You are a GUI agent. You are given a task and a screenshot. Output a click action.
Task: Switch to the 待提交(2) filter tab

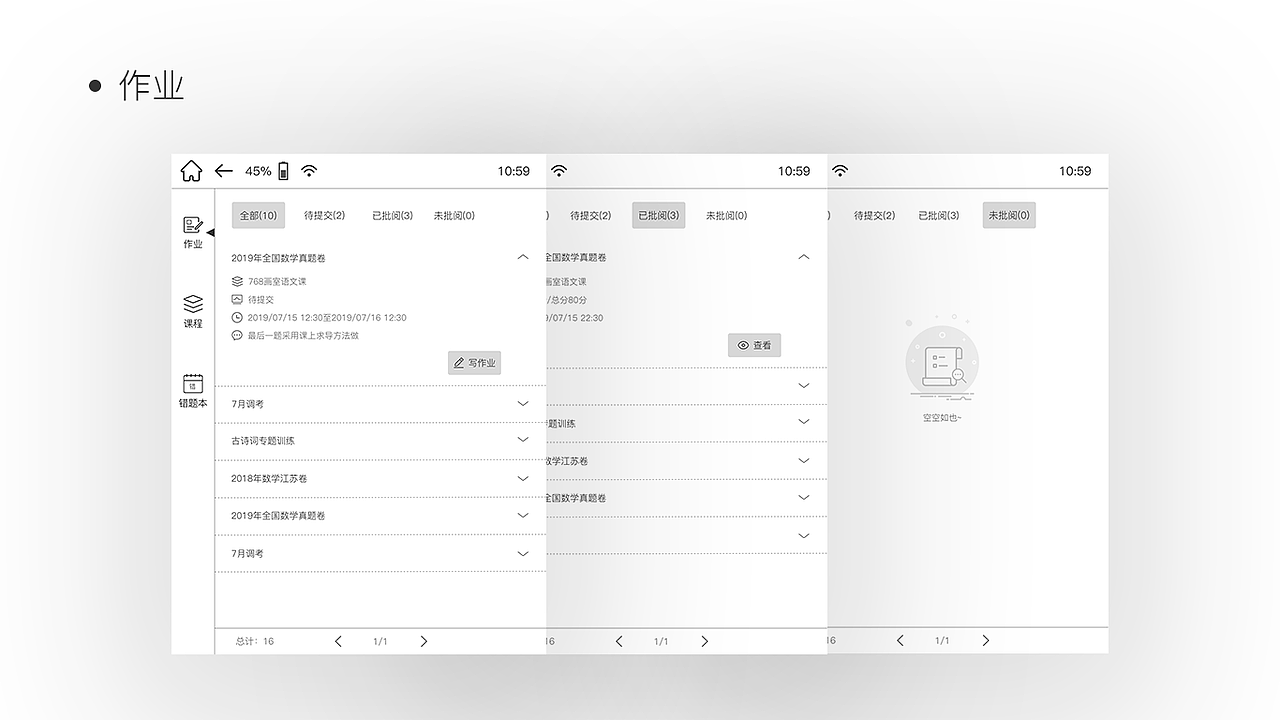(x=325, y=215)
